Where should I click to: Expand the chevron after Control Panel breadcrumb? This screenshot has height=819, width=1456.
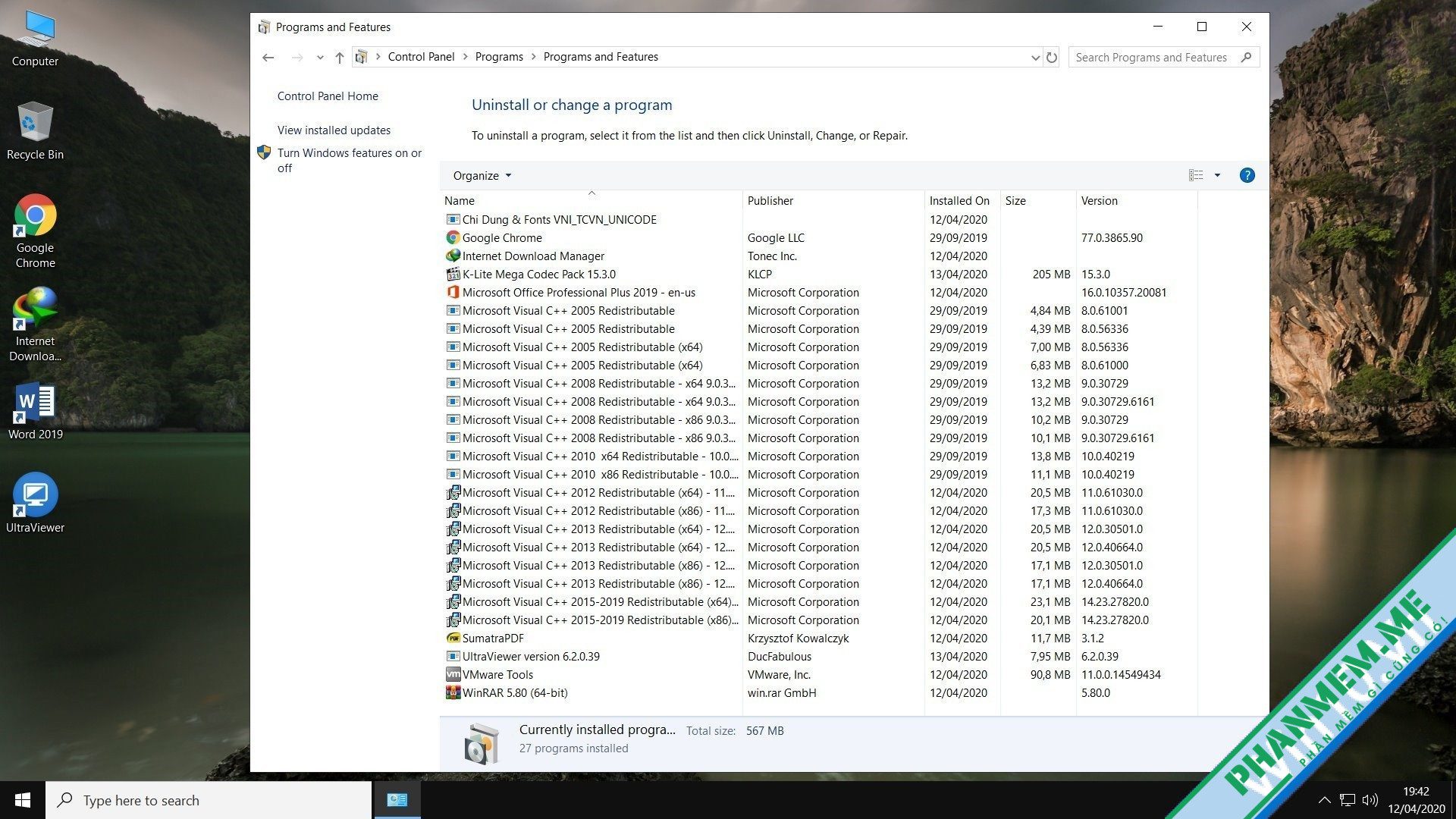(x=465, y=57)
